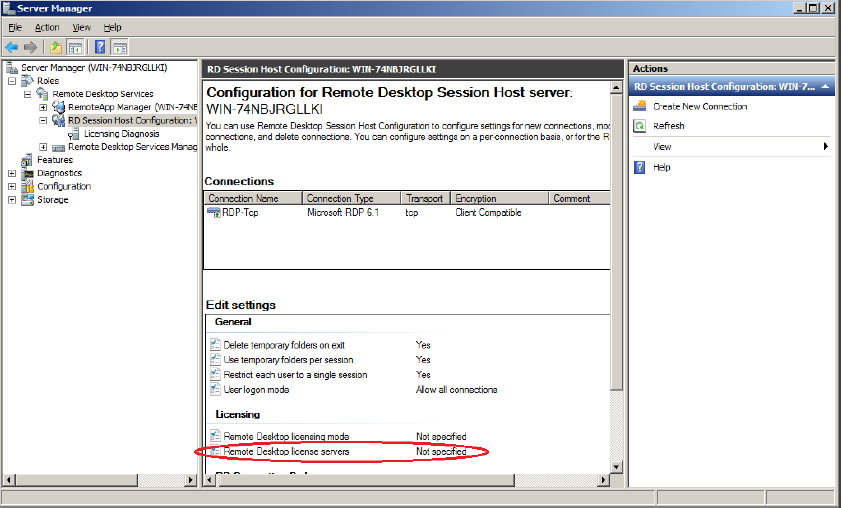Viewport: 842px width, 508px height.
Task: Click the Configuration node icon
Action: 27,186
